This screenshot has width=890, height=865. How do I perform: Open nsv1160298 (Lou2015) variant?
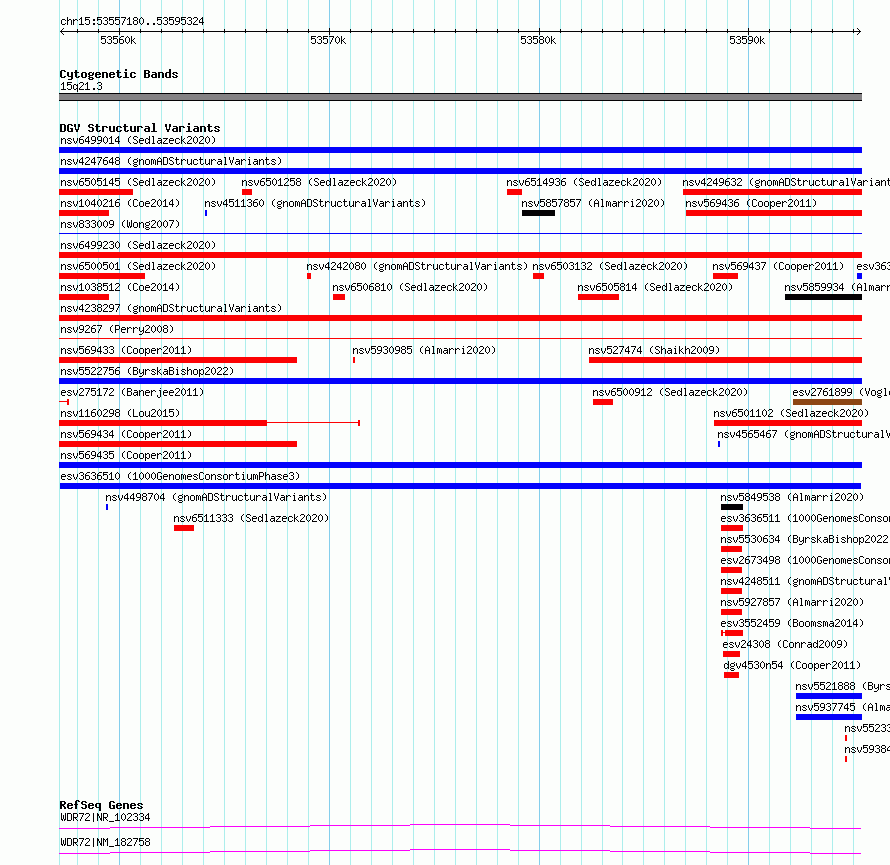120,413
